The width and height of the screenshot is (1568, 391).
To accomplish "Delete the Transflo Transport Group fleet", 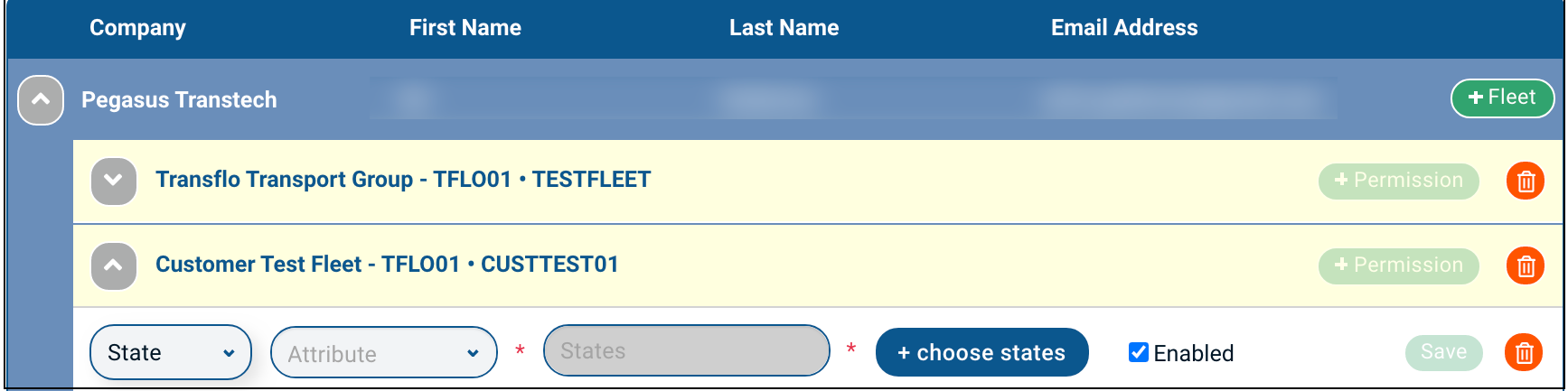I will click(x=1526, y=181).
